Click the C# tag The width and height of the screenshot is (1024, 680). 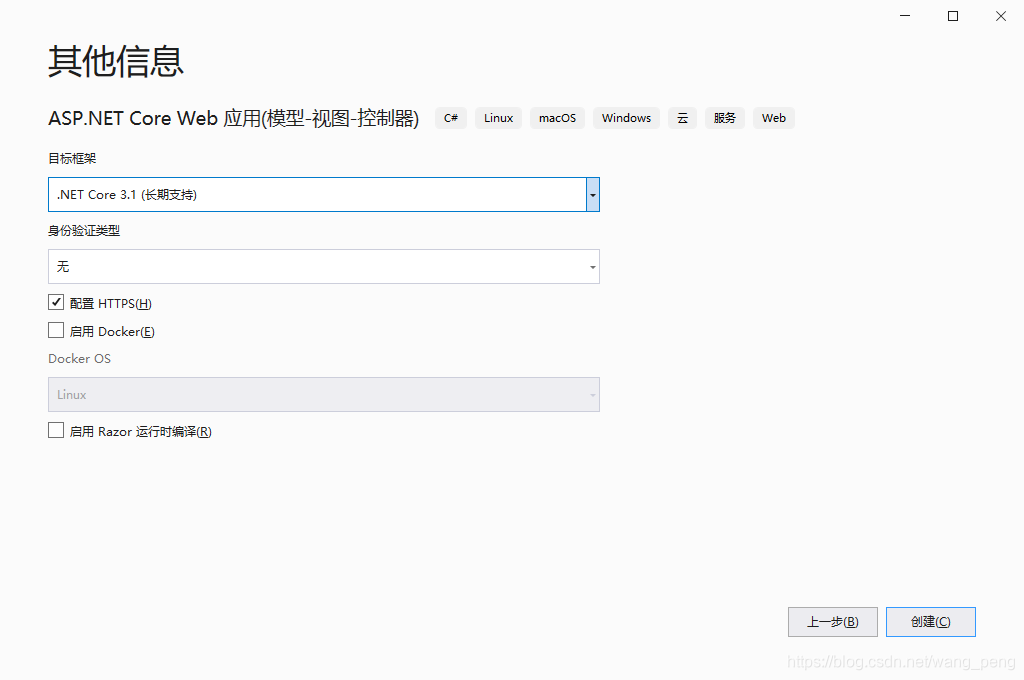tap(451, 118)
